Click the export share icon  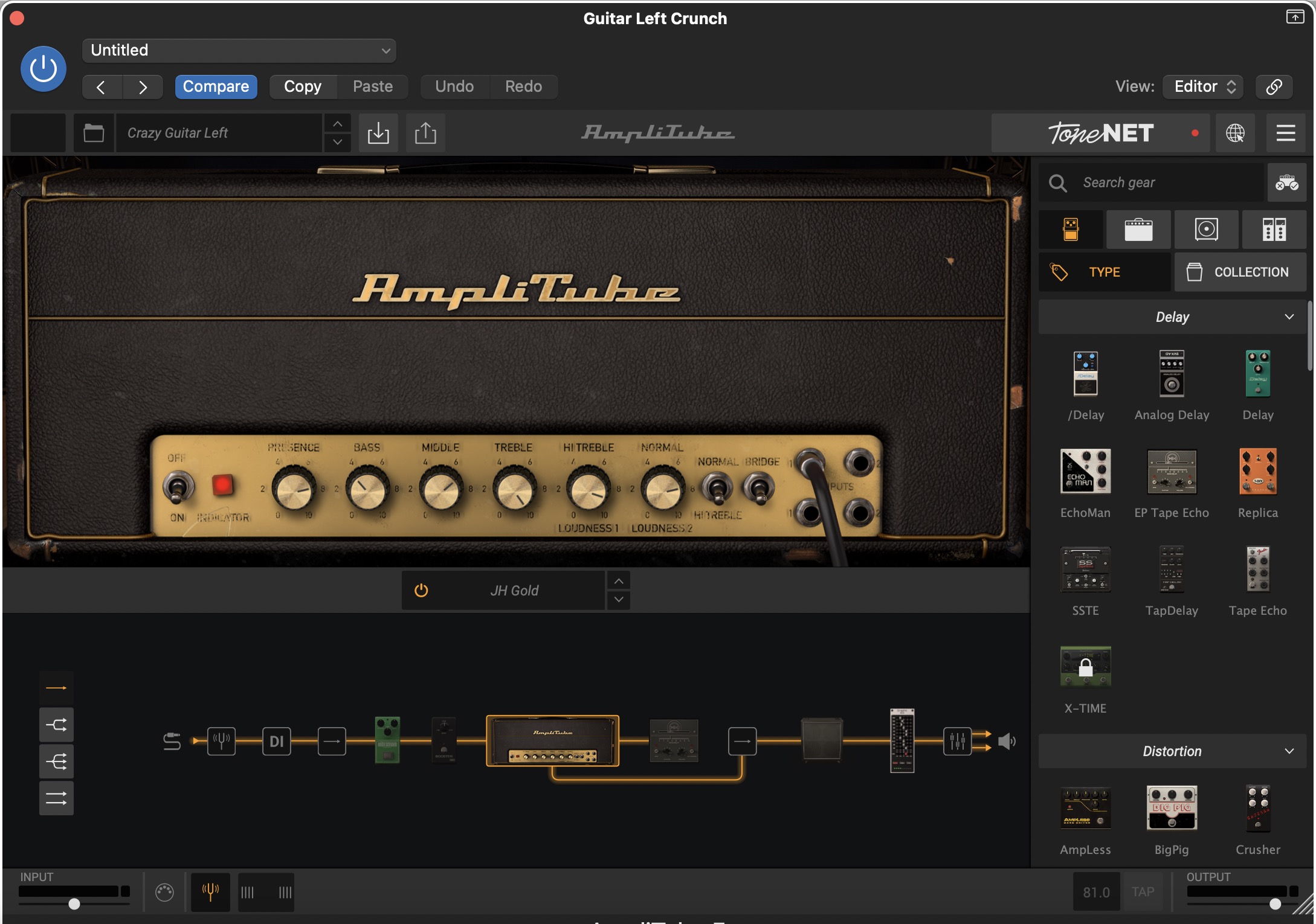(425, 133)
